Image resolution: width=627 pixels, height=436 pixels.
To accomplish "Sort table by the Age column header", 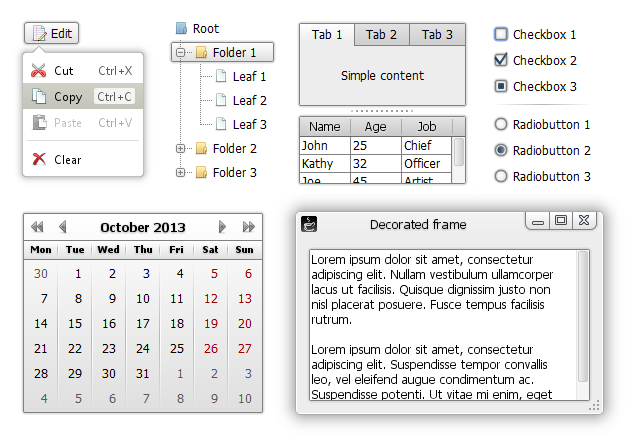I will click(x=375, y=126).
